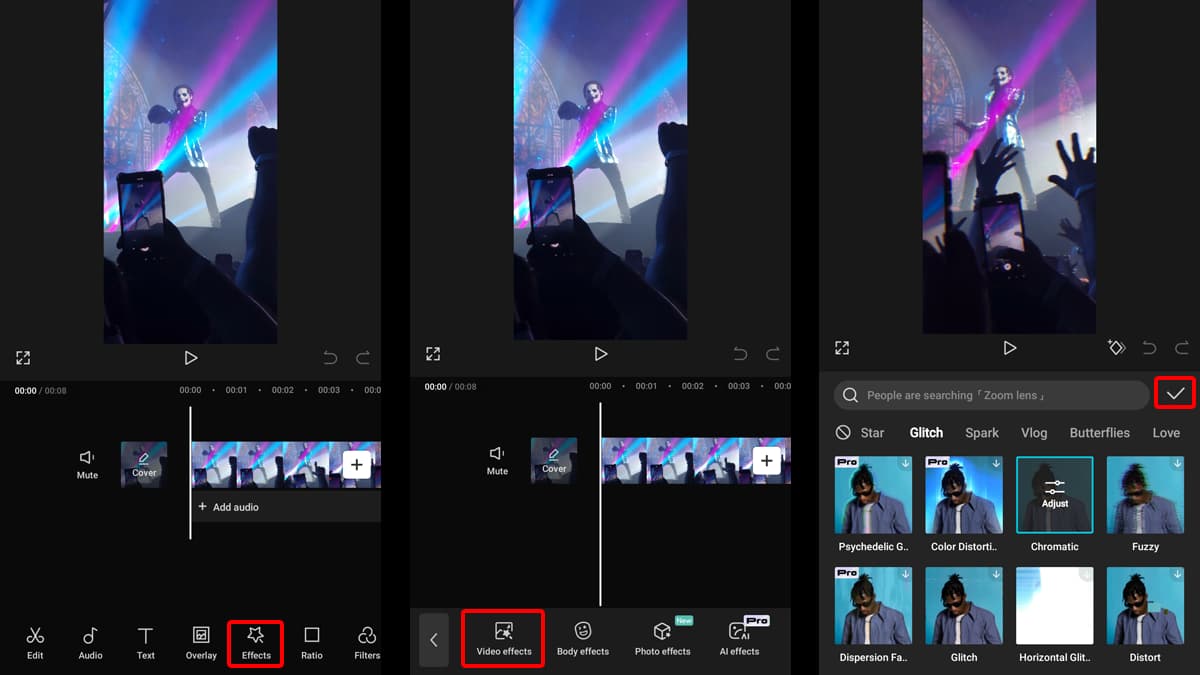Viewport: 1200px width, 675px height.
Task: Open AI effects
Action: click(x=740, y=637)
